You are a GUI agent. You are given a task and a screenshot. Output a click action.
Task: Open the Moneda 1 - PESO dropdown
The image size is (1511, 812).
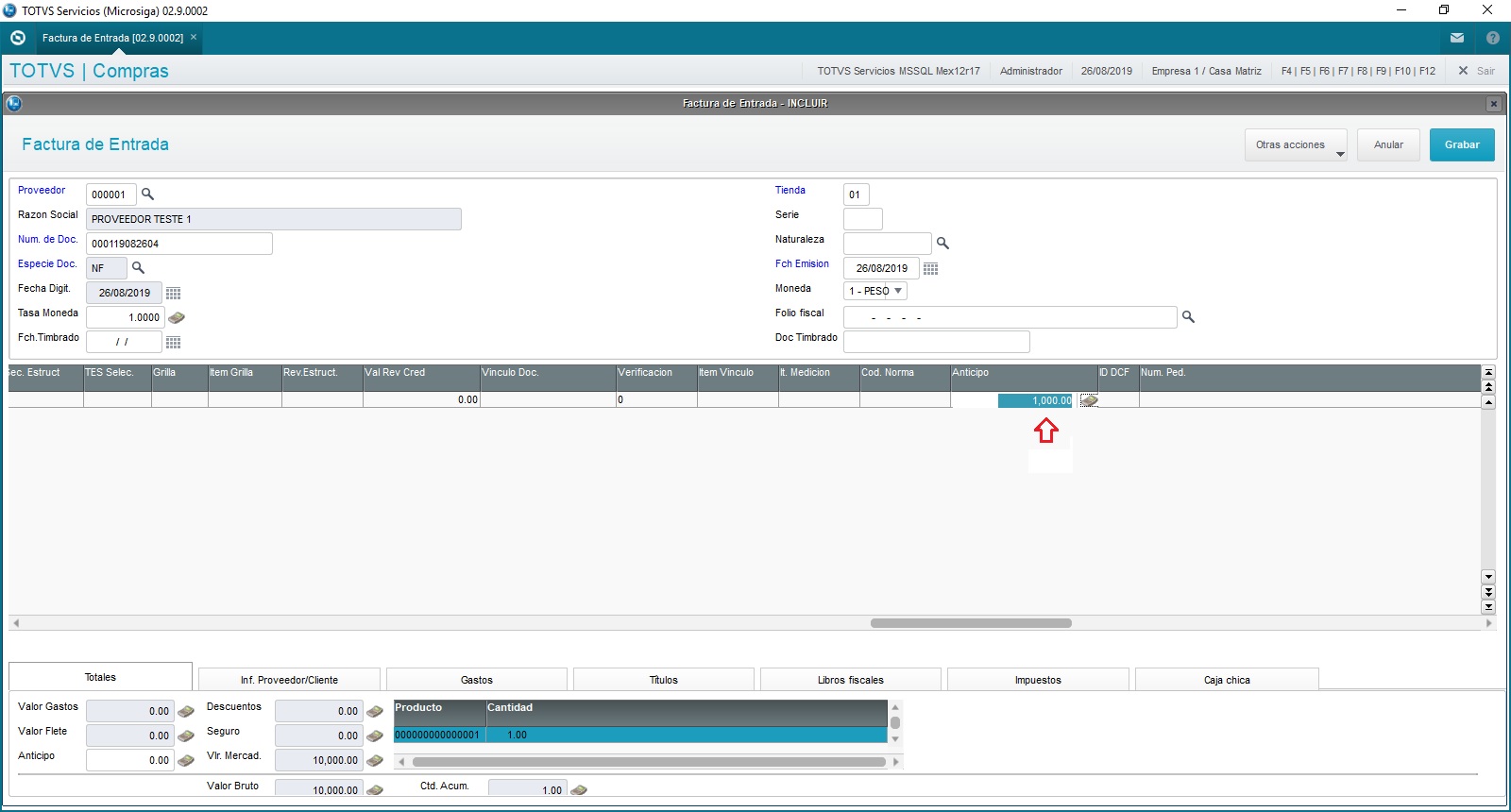point(875,291)
